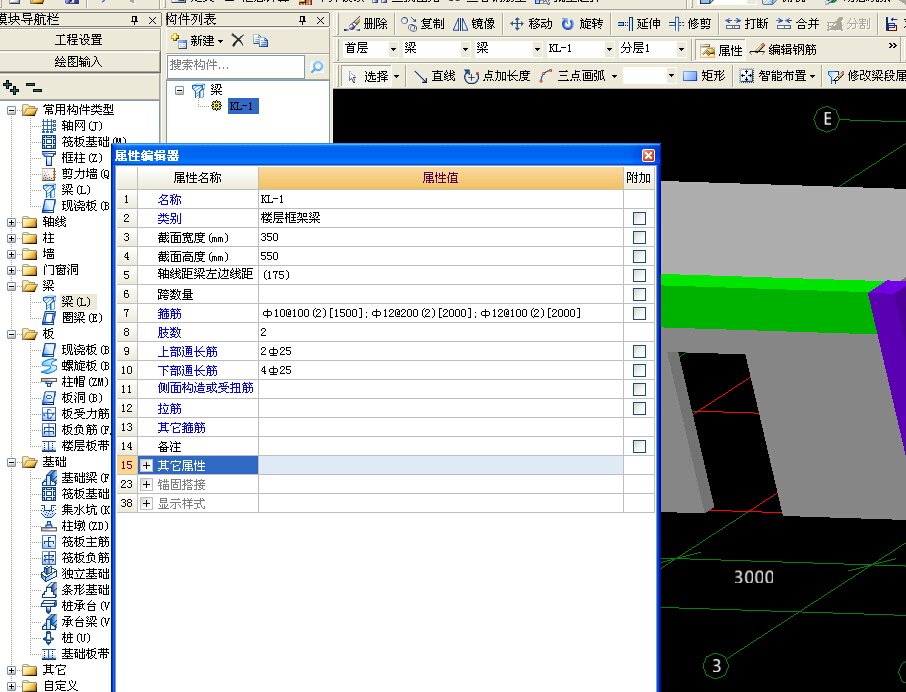Open 智能布置 smart layout tool

(777, 76)
